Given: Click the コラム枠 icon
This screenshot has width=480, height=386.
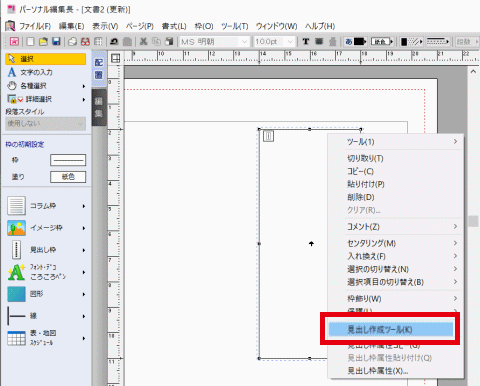Looking at the screenshot, I should (16, 205).
